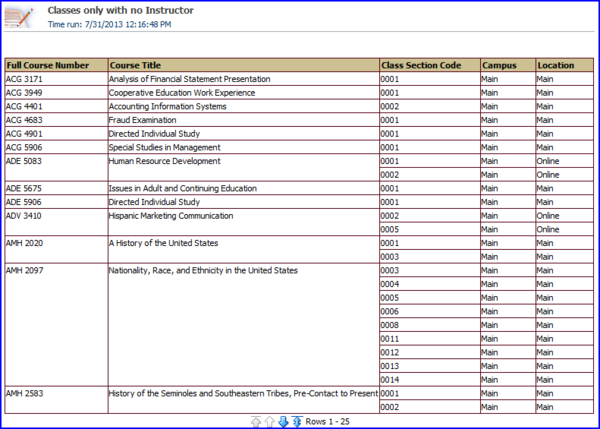This screenshot has width=600, height=429.
Task: Select the ACG 4901 course number cell
Action: click(56, 134)
